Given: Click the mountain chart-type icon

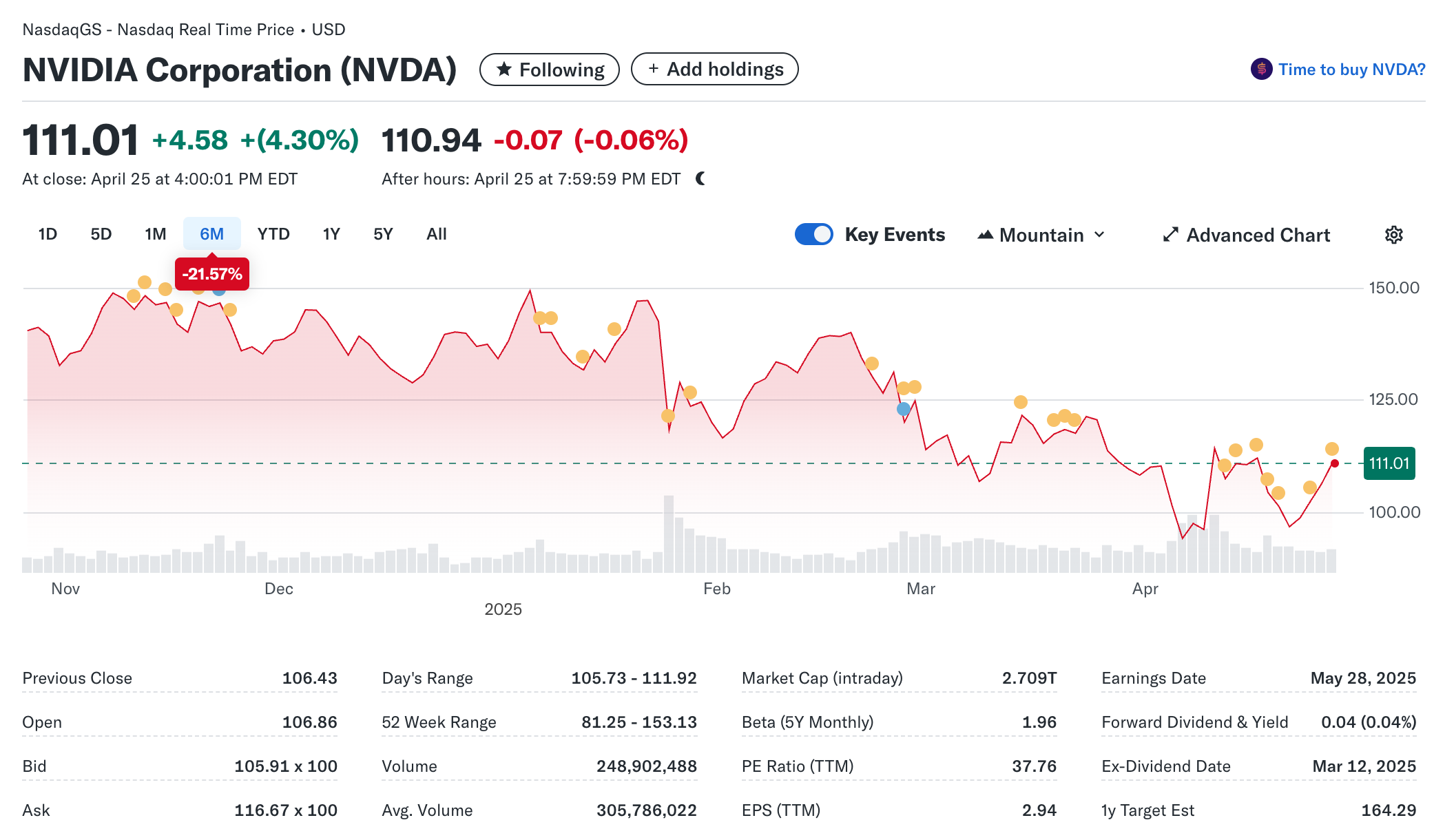Looking at the screenshot, I should click(985, 235).
